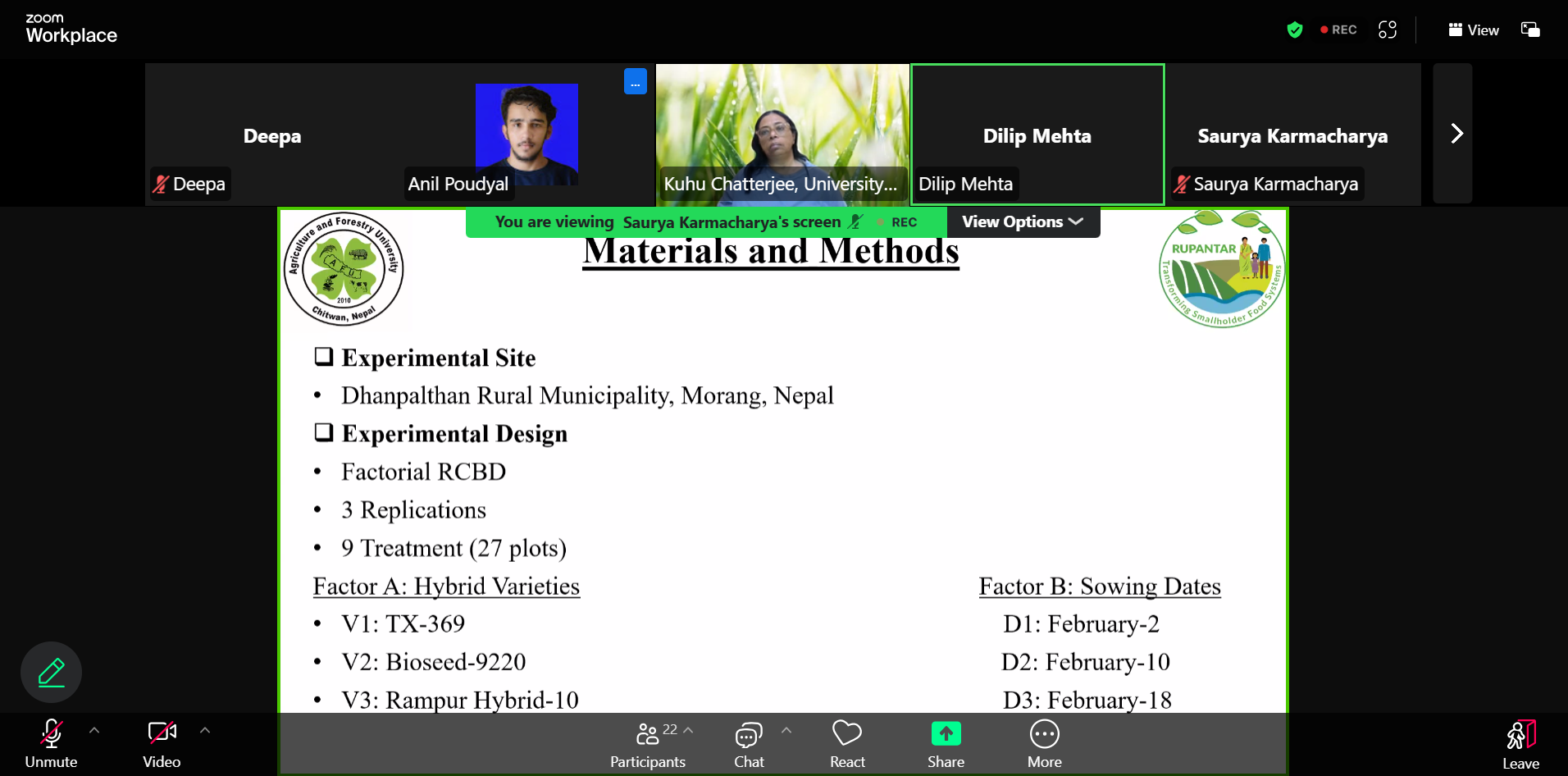Click 'Dhanpalthan Rural Municipality, Morang, Nepal' text
The width and height of the screenshot is (1568, 776).
[x=587, y=396]
